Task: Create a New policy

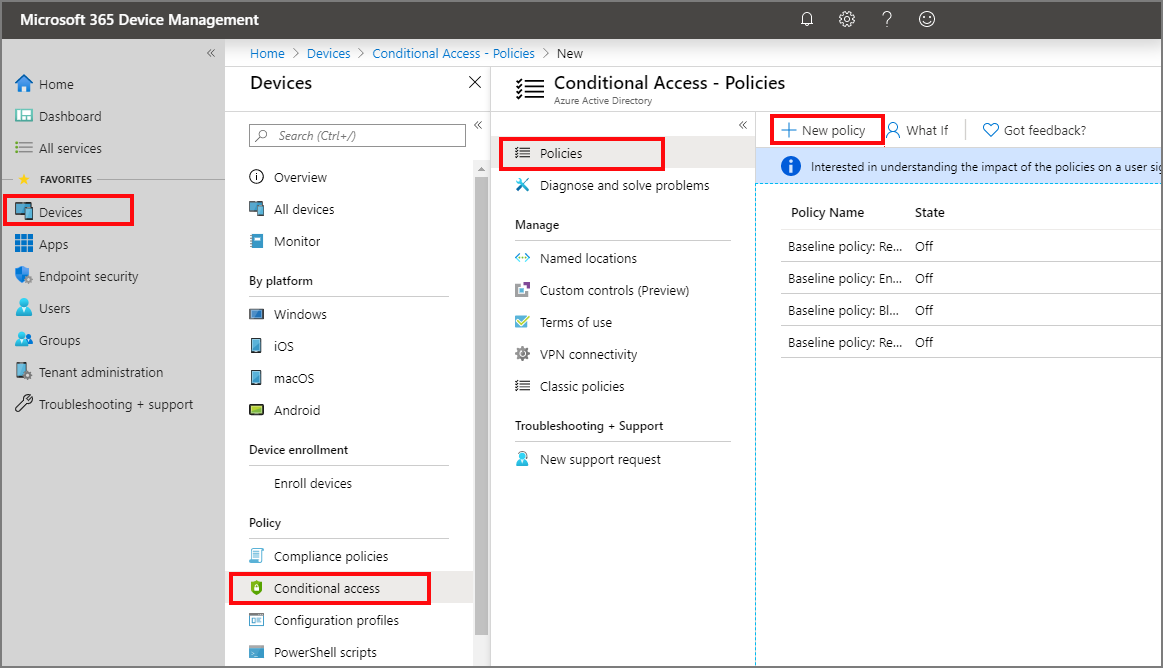Action: click(x=827, y=130)
